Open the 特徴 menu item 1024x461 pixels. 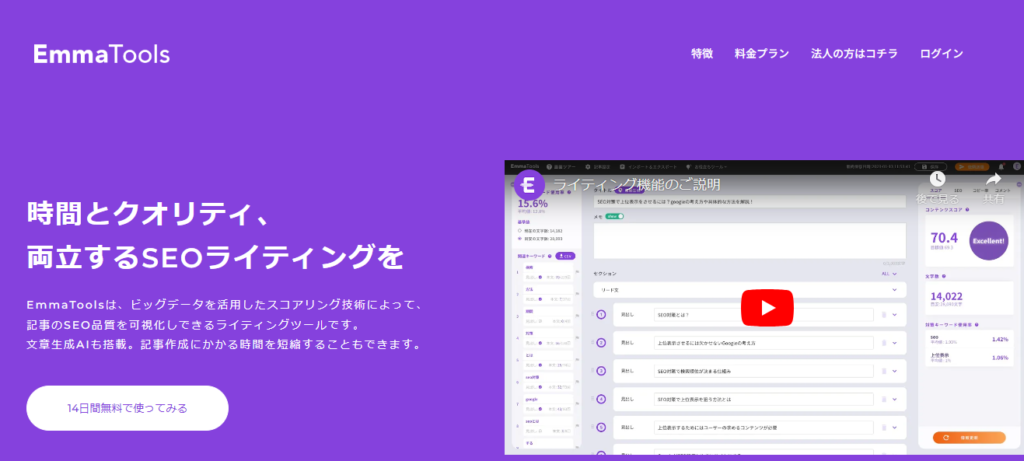[702, 54]
